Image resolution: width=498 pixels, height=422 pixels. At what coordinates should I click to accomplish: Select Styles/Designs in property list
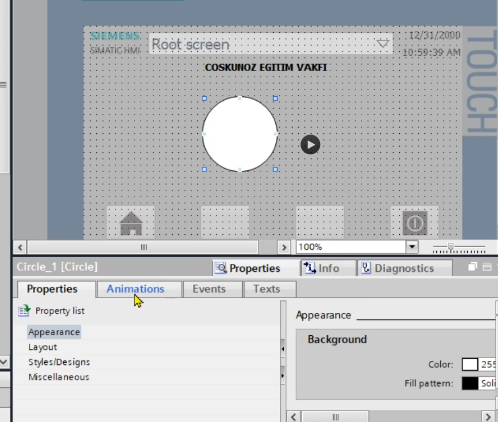(59, 362)
